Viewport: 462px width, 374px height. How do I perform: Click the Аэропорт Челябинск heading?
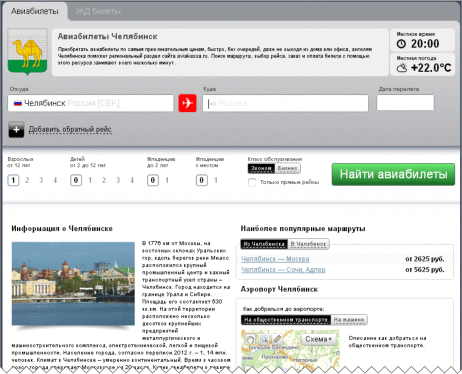(x=279, y=289)
